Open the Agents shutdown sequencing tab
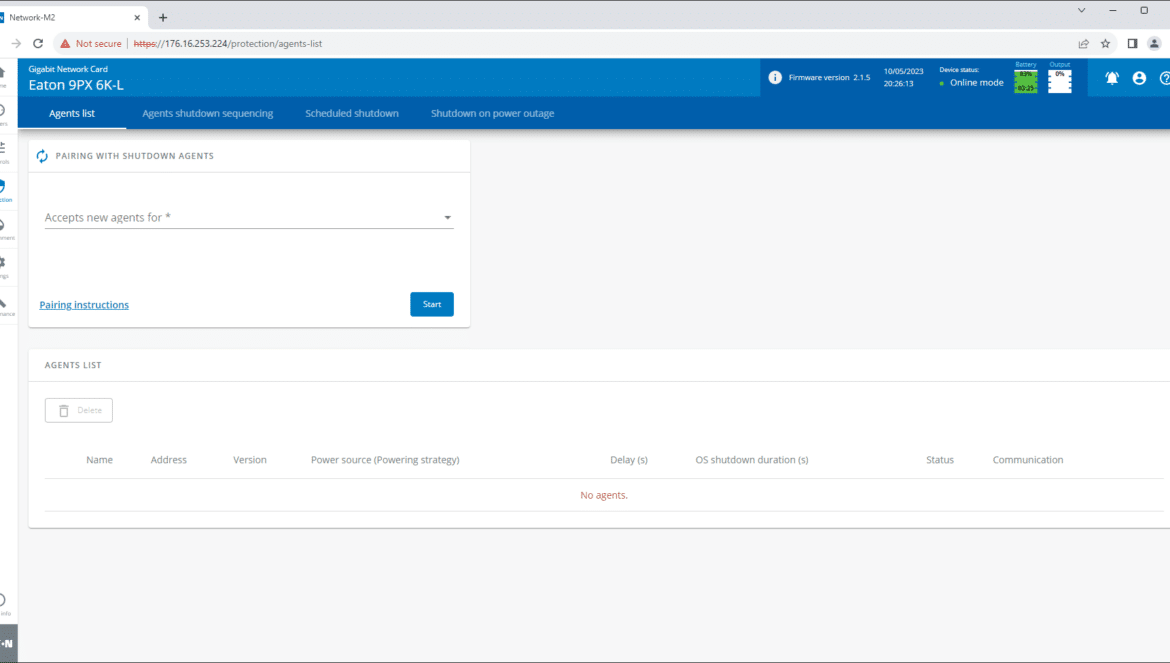The width and height of the screenshot is (1170, 663). pos(207,113)
